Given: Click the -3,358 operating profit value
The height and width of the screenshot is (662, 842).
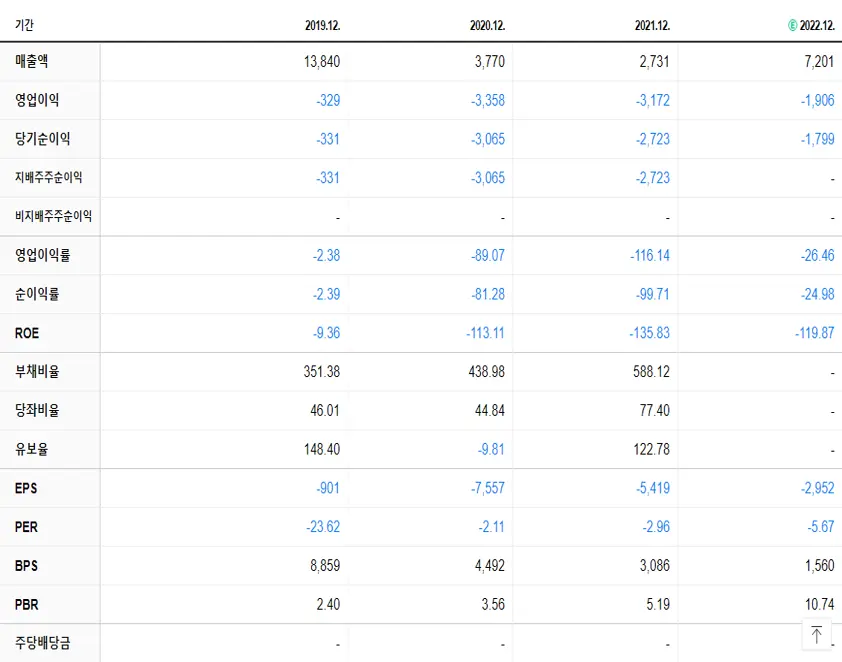Looking at the screenshot, I should tap(488, 100).
